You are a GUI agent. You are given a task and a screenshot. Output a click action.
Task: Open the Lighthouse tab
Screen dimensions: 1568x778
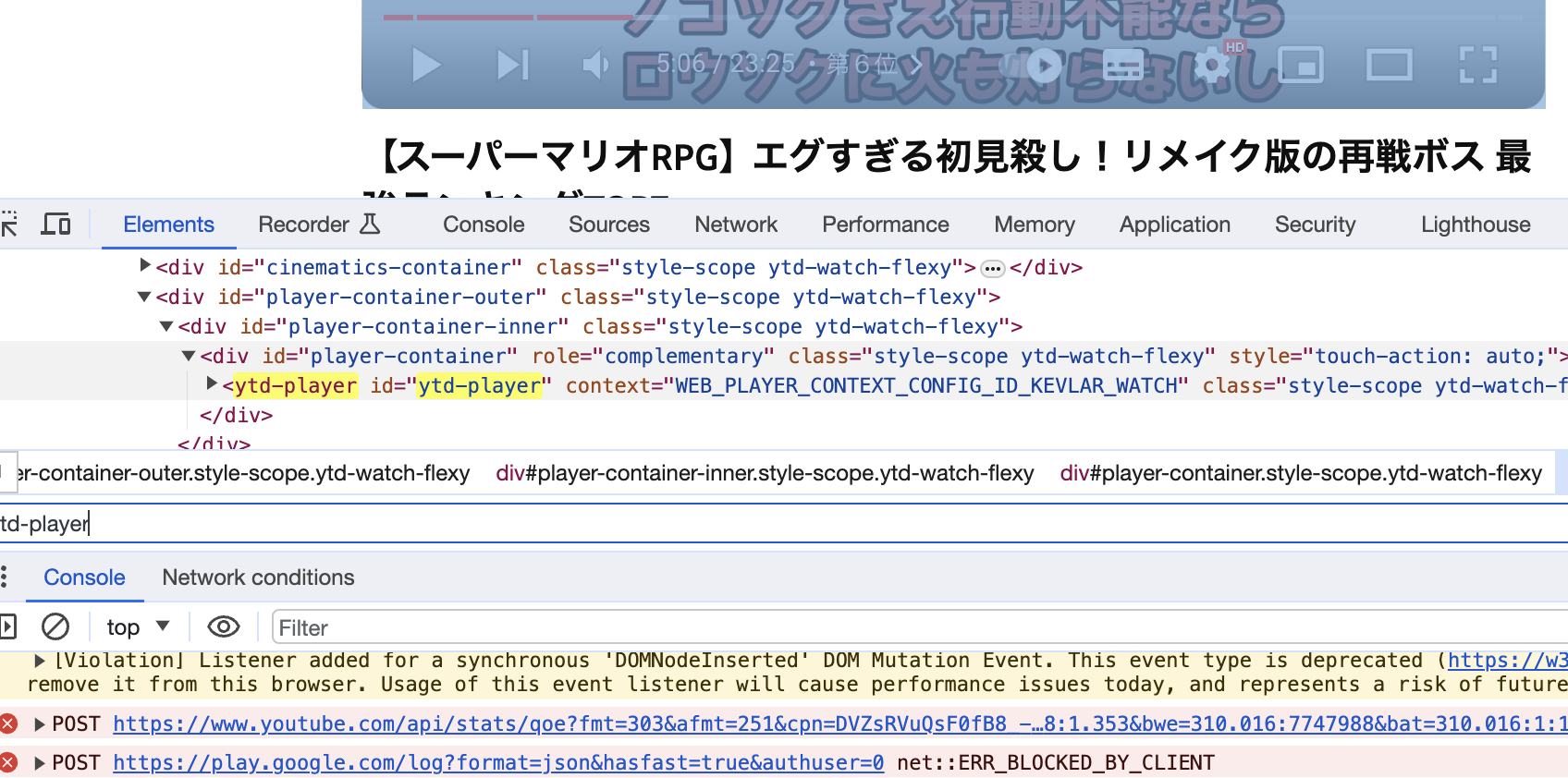point(1476,225)
